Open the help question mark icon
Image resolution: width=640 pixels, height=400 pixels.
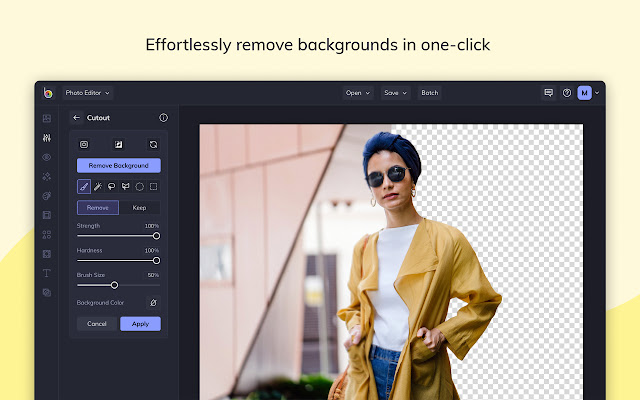[567, 93]
